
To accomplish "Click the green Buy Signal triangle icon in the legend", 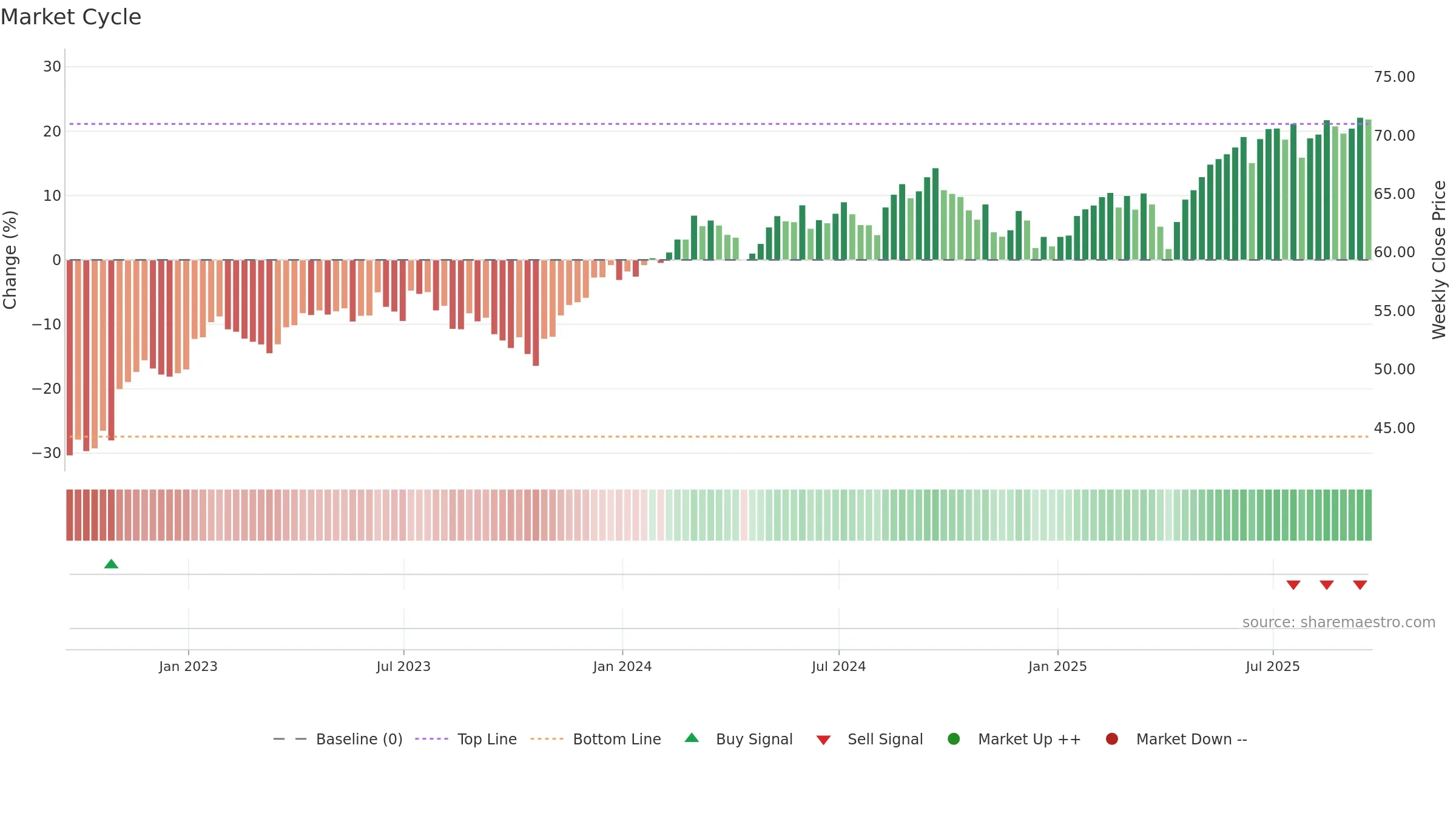I will tap(692, 738).
